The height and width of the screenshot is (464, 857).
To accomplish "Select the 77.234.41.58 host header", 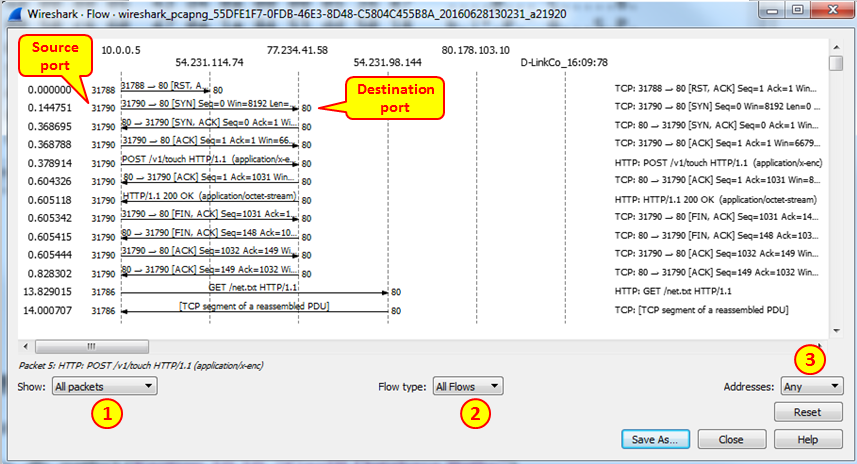I will (x=297, y=50).
